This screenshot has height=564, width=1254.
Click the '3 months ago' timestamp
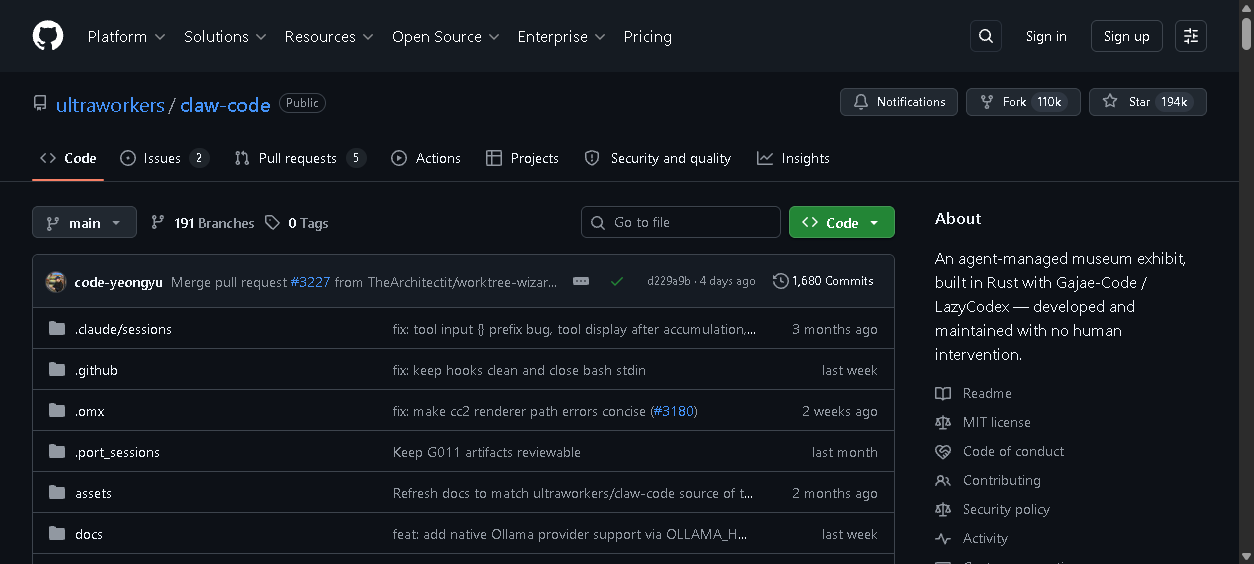pos(835,329)
